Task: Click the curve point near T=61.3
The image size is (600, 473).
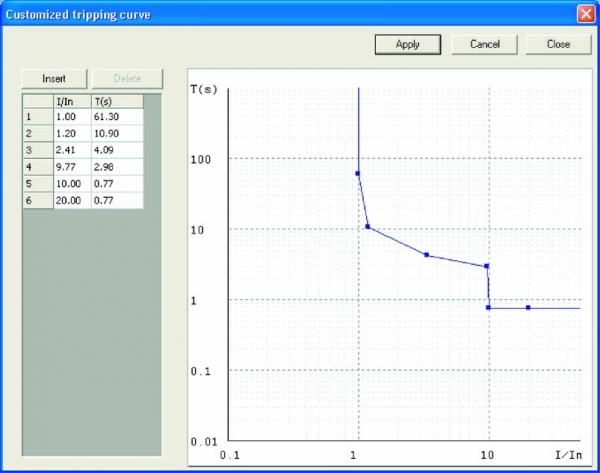Action: 358,174
